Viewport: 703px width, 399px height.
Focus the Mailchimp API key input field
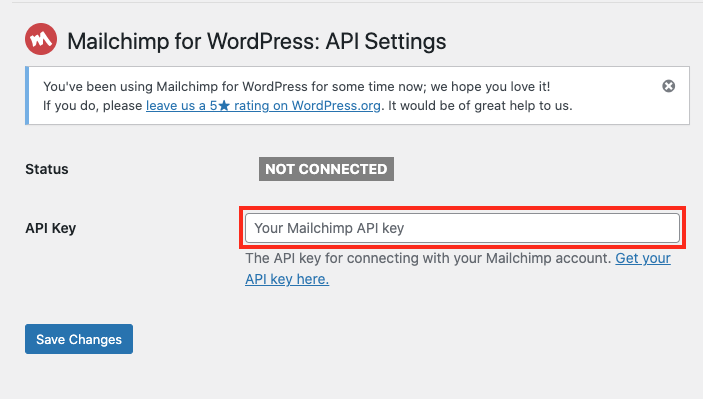point(462,228)
